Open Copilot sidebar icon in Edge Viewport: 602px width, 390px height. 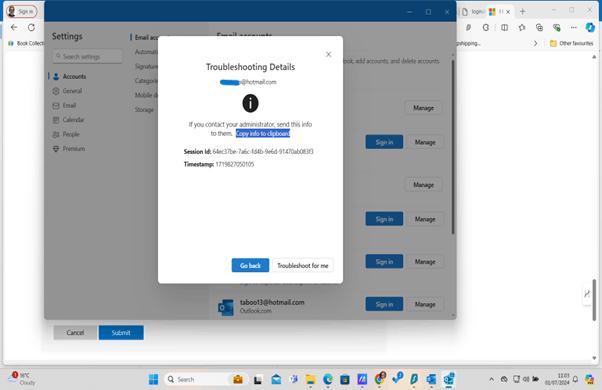coord(590,27)
